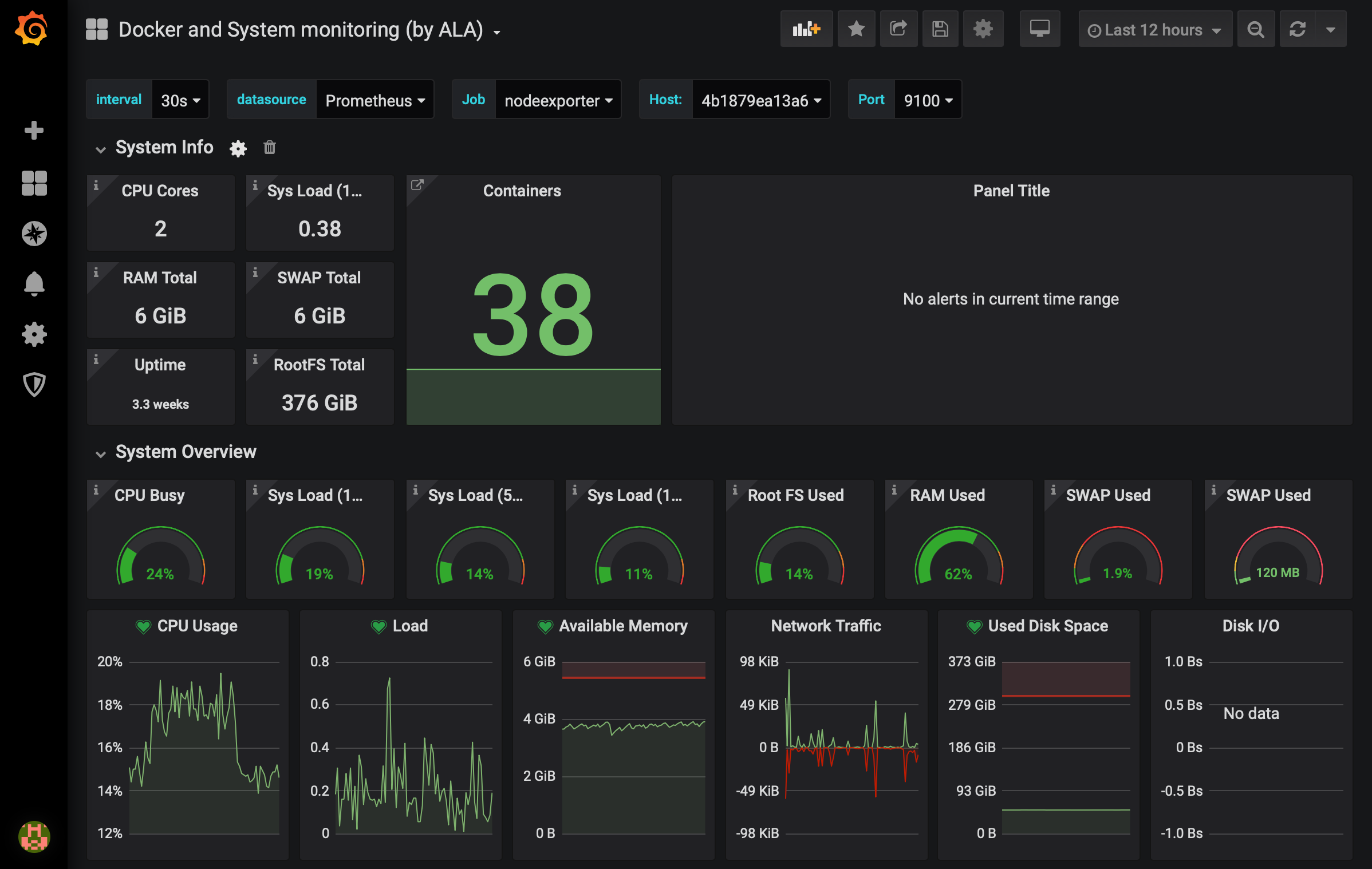The image size is (1372, 869).
Task: Open the Host 4b1879ea13a6 dropdown
Action: point(761,100)
